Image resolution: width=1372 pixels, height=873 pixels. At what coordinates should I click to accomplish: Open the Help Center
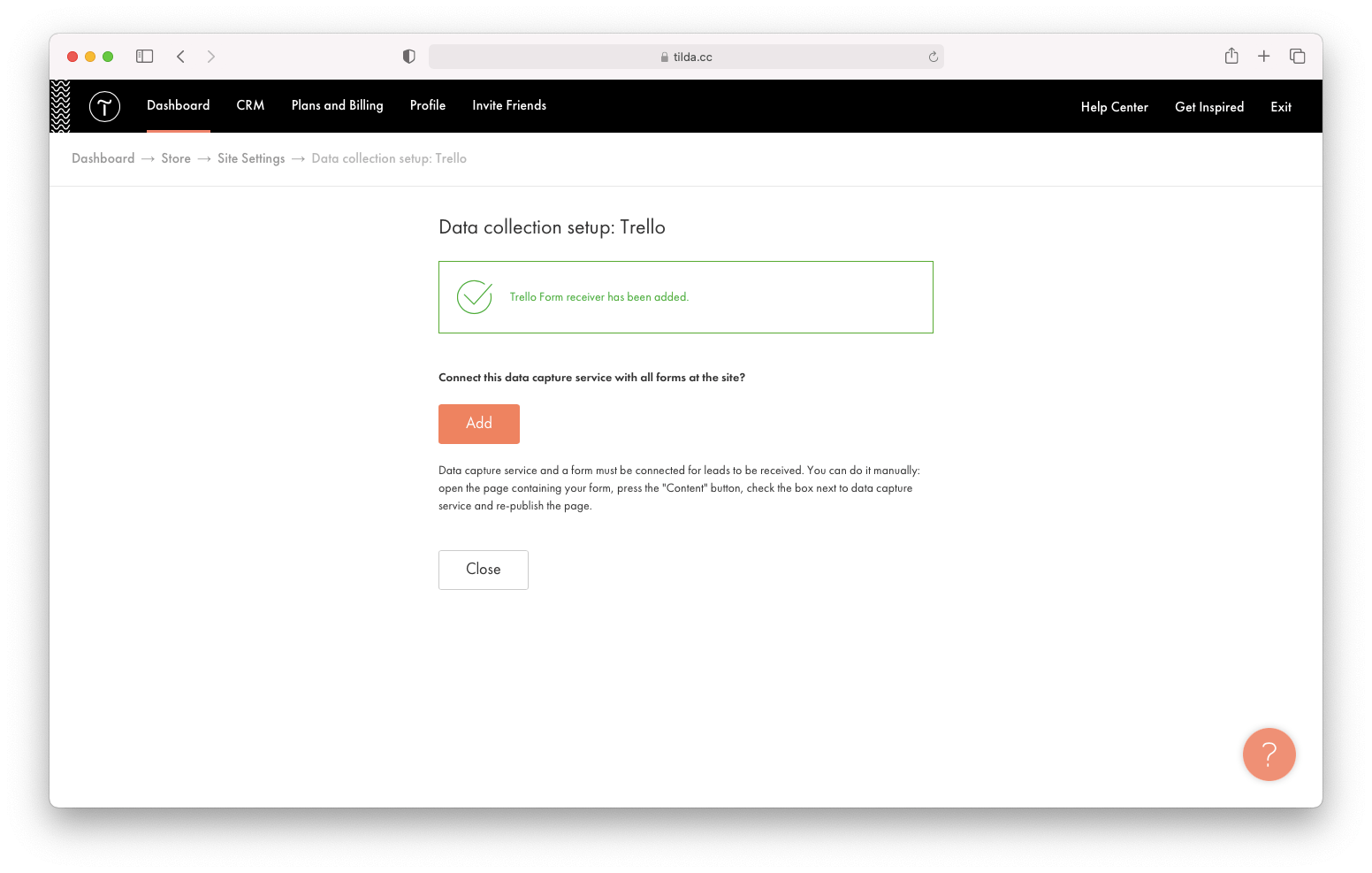[1114, 106]
